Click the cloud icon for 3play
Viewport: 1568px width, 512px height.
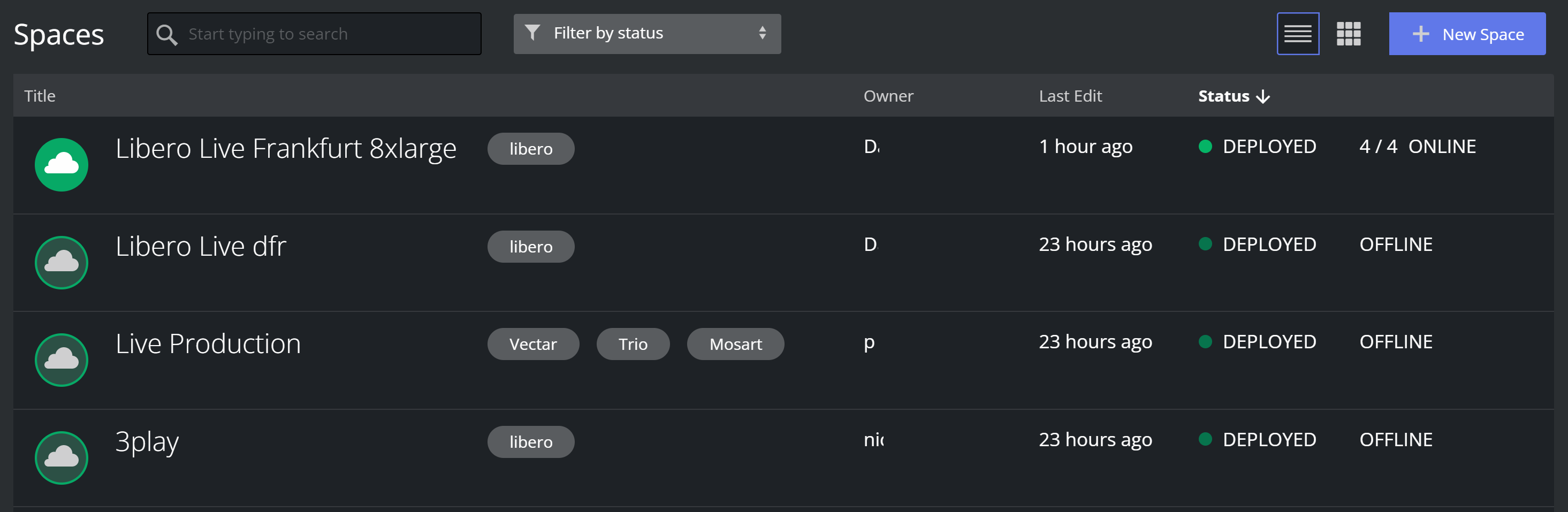62,457
